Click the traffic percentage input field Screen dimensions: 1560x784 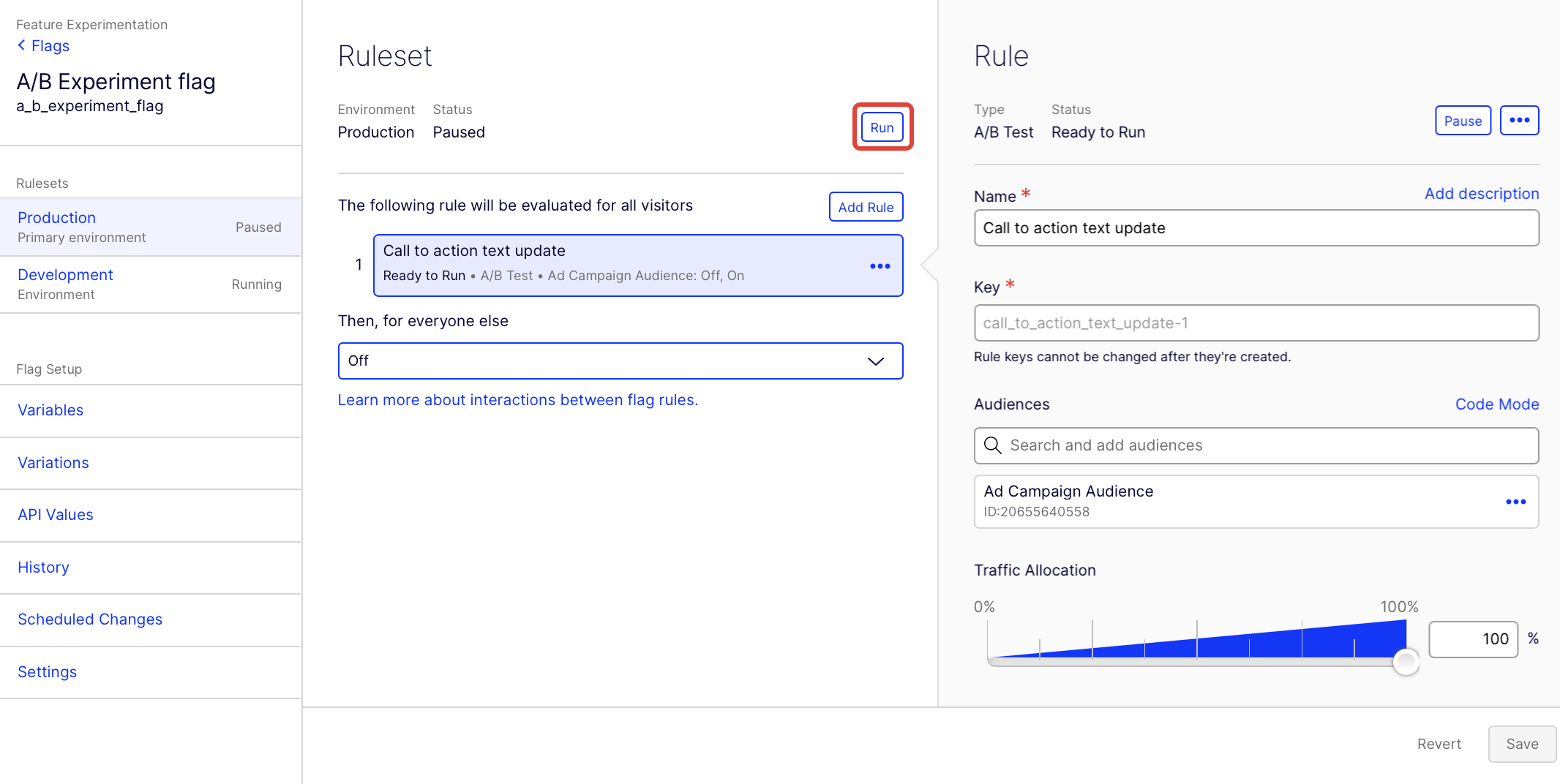coord(1473,639)
